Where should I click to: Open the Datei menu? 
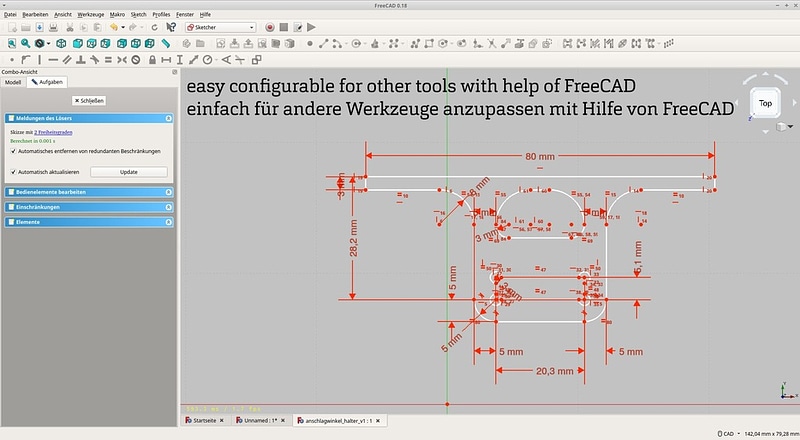point(10,14)
